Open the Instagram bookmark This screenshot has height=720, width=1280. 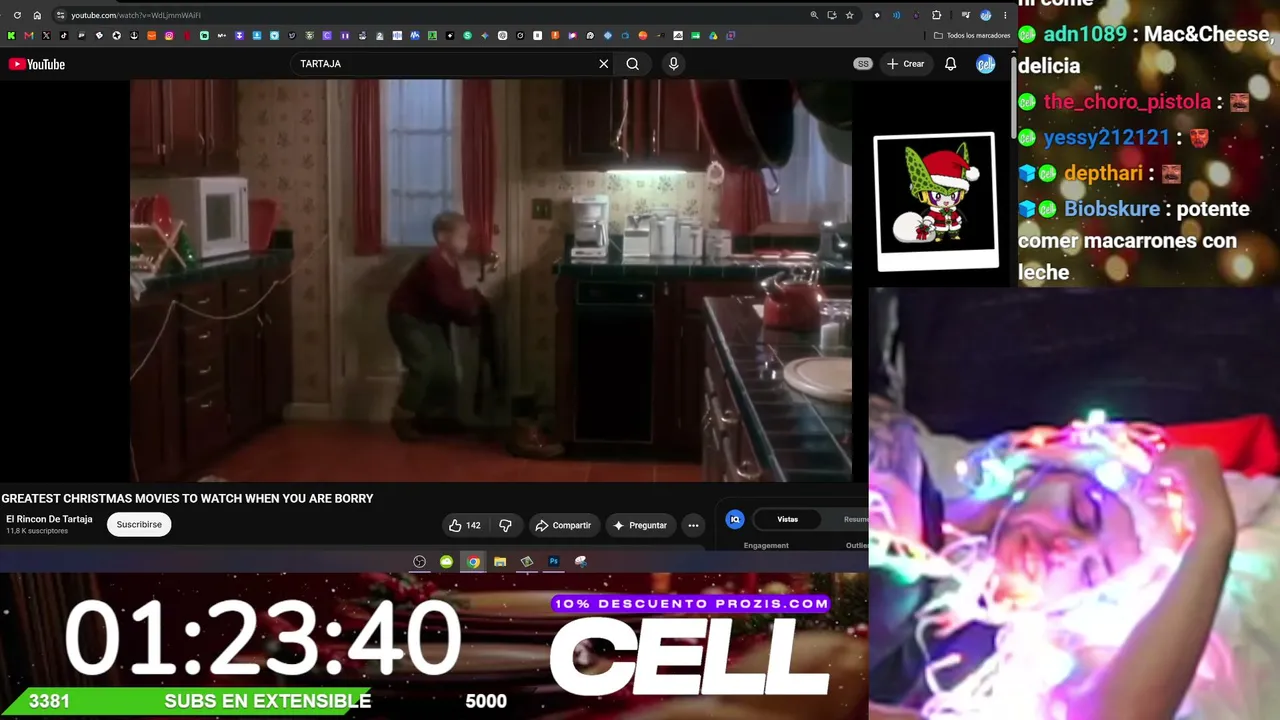tap(169, 36)
